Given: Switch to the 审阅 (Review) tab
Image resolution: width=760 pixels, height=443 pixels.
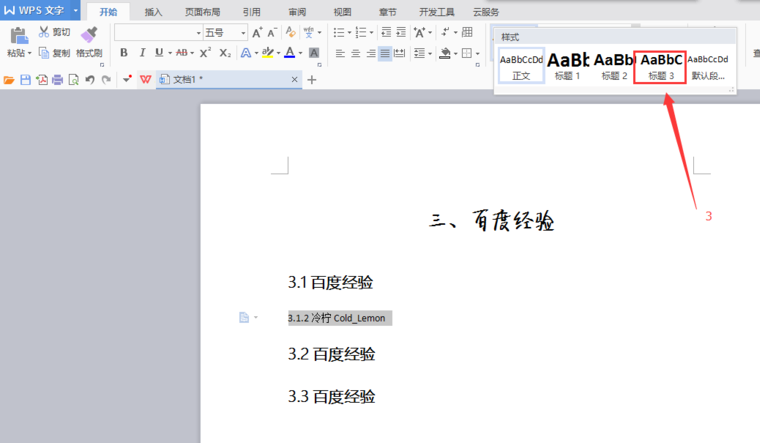Looking at the screenshot, I should point(297,12).
